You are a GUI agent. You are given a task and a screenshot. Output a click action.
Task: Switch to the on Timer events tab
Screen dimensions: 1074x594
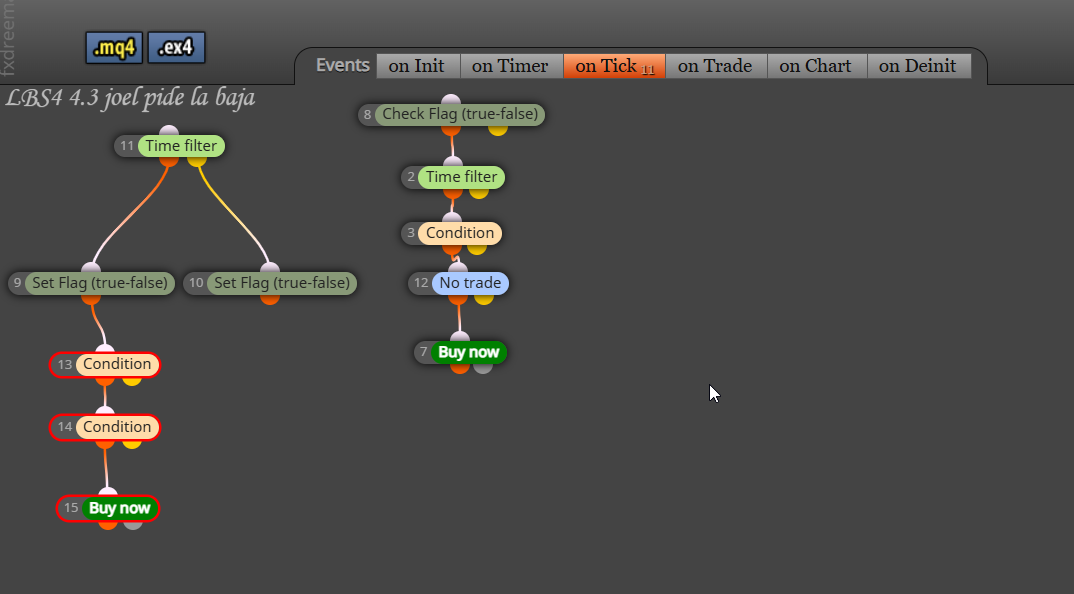(x=510, y=66)
